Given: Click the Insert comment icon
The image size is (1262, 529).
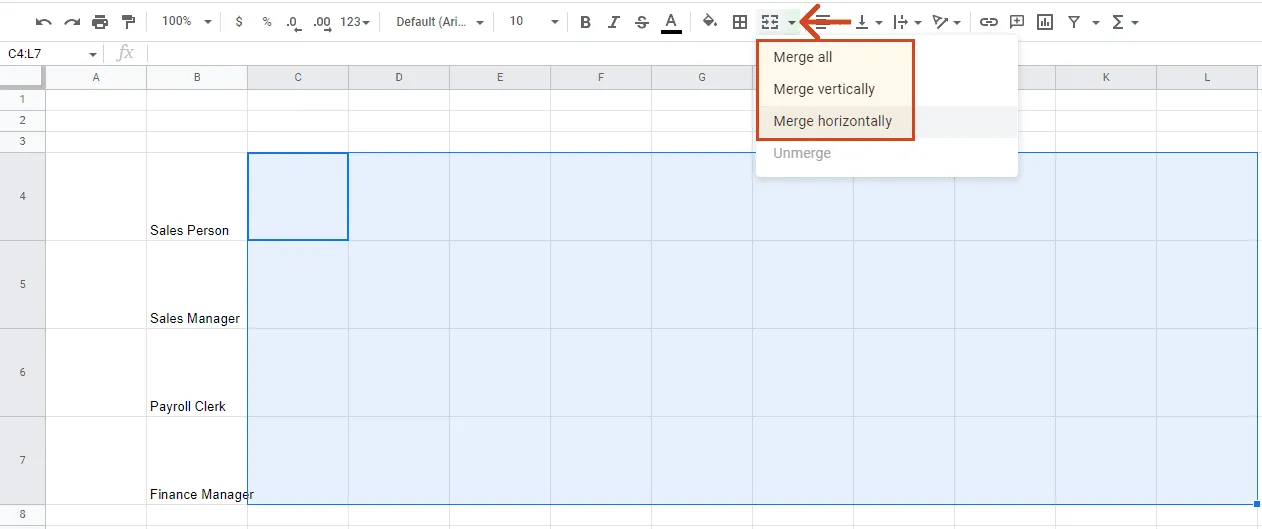Looking at the screenshot, I should click(1017, 22).
